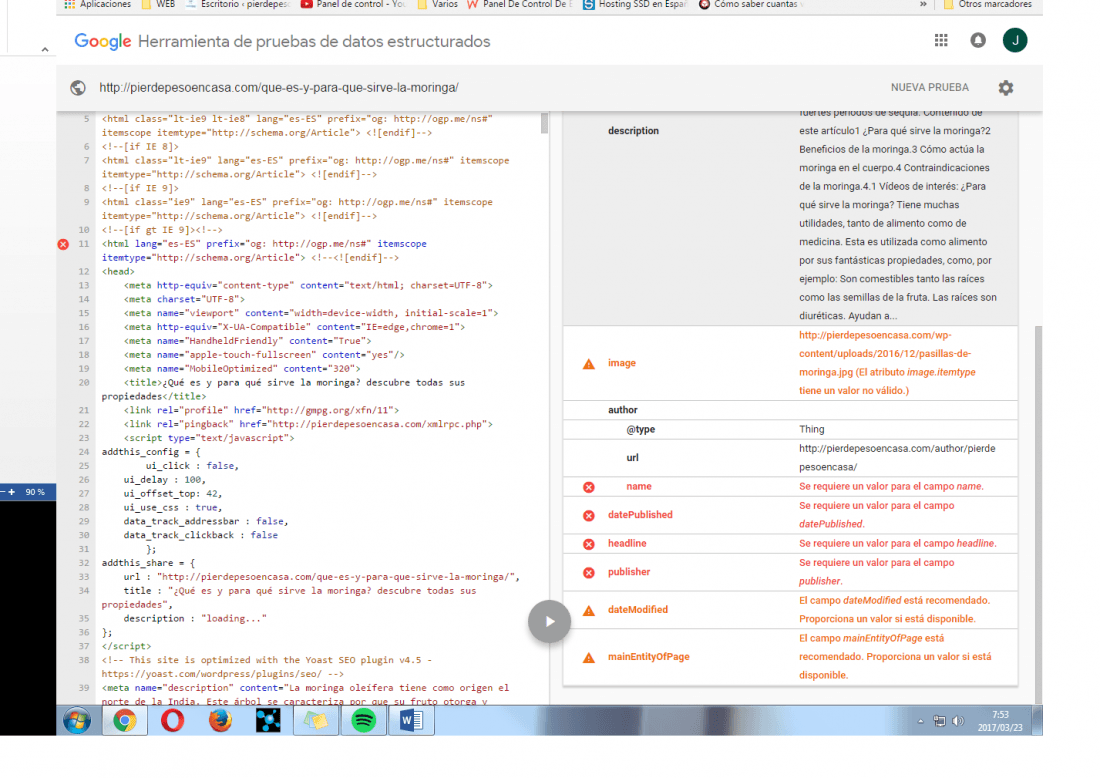Open the Panel de control YouTube bookmark
The image size is (1100, 778).
(x=353, y=4)
